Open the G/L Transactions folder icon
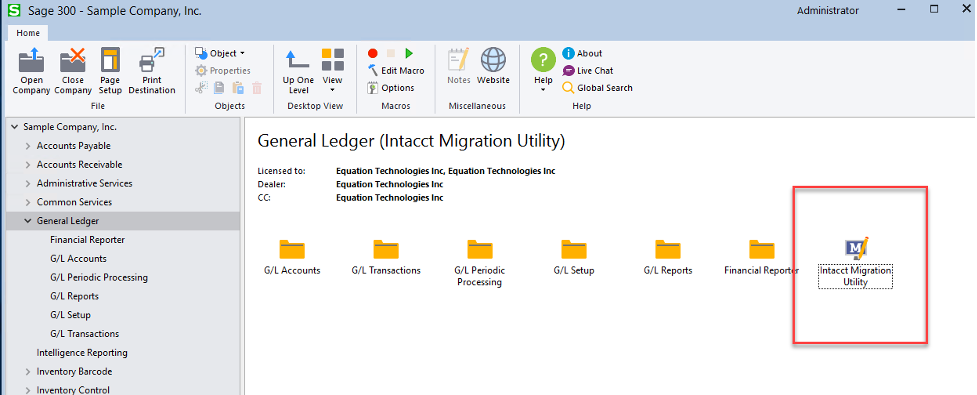977x395 pixels. pos(386,249)
